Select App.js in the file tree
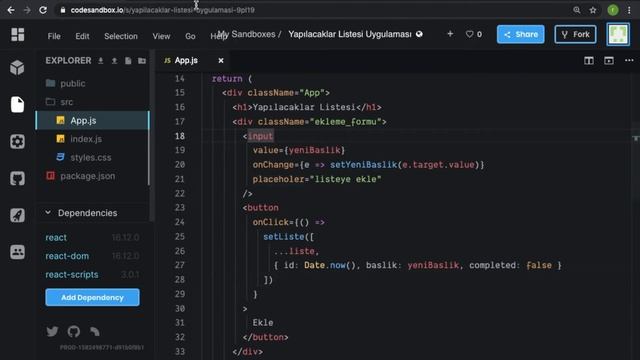This screenshot has height=360, width=640. [x=92, y=120]
